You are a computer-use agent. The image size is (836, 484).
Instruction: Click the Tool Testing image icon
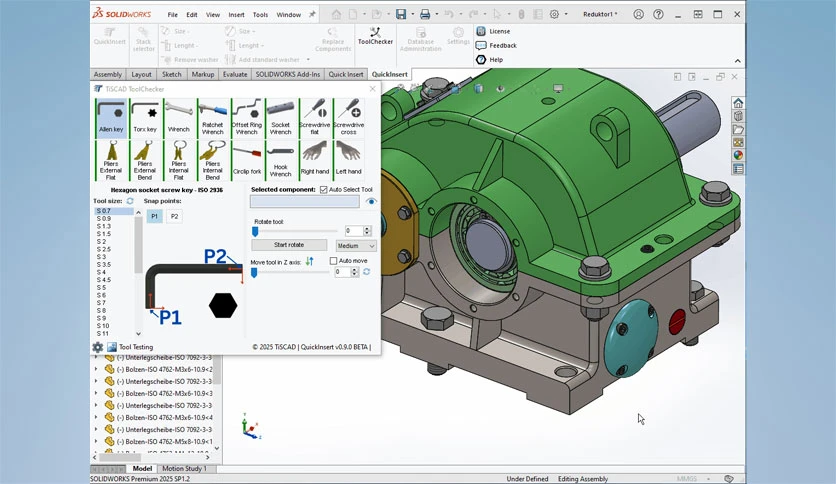[x=112, y=347]
